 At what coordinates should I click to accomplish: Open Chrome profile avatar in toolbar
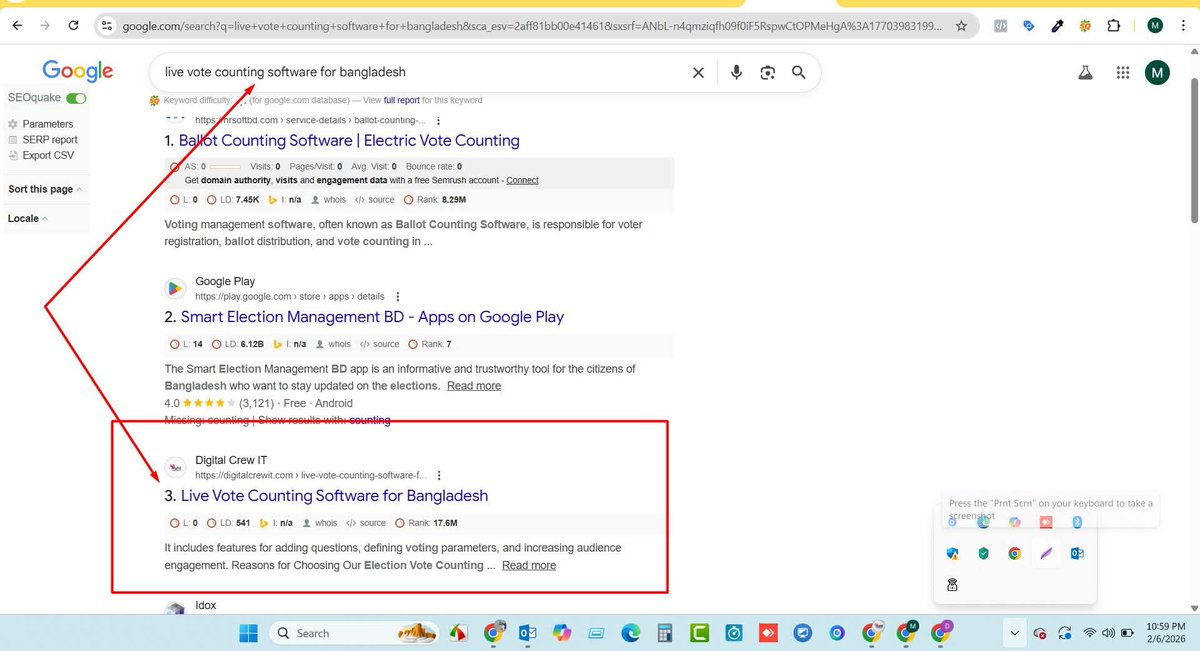tap(1155, 26)
